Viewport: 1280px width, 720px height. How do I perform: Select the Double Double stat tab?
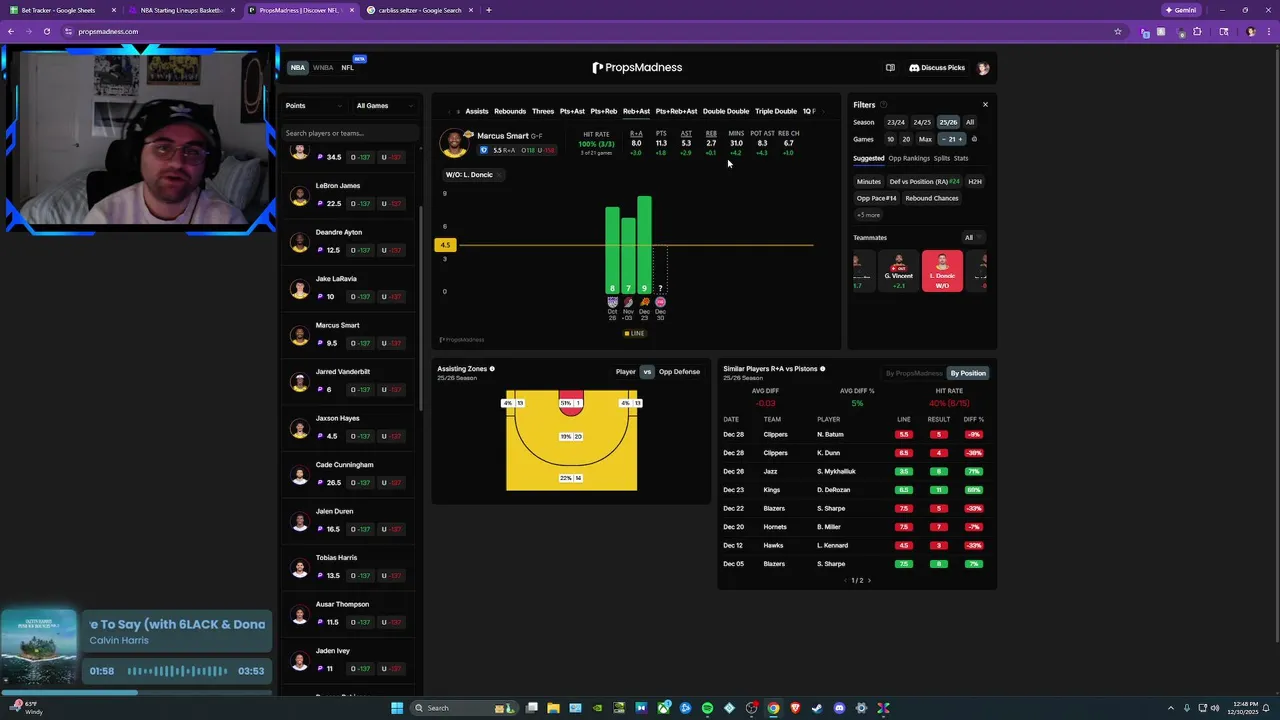click(x=726, y=111)
